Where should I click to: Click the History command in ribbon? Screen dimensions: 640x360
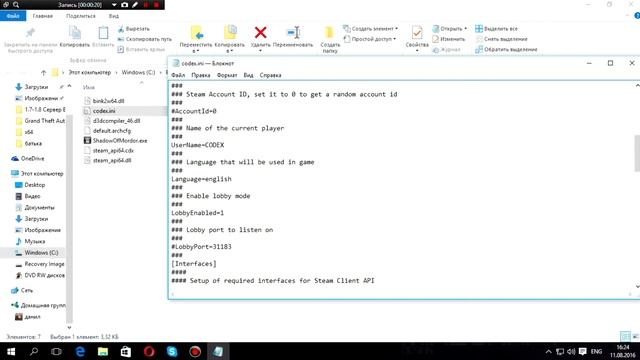point(446,49)
